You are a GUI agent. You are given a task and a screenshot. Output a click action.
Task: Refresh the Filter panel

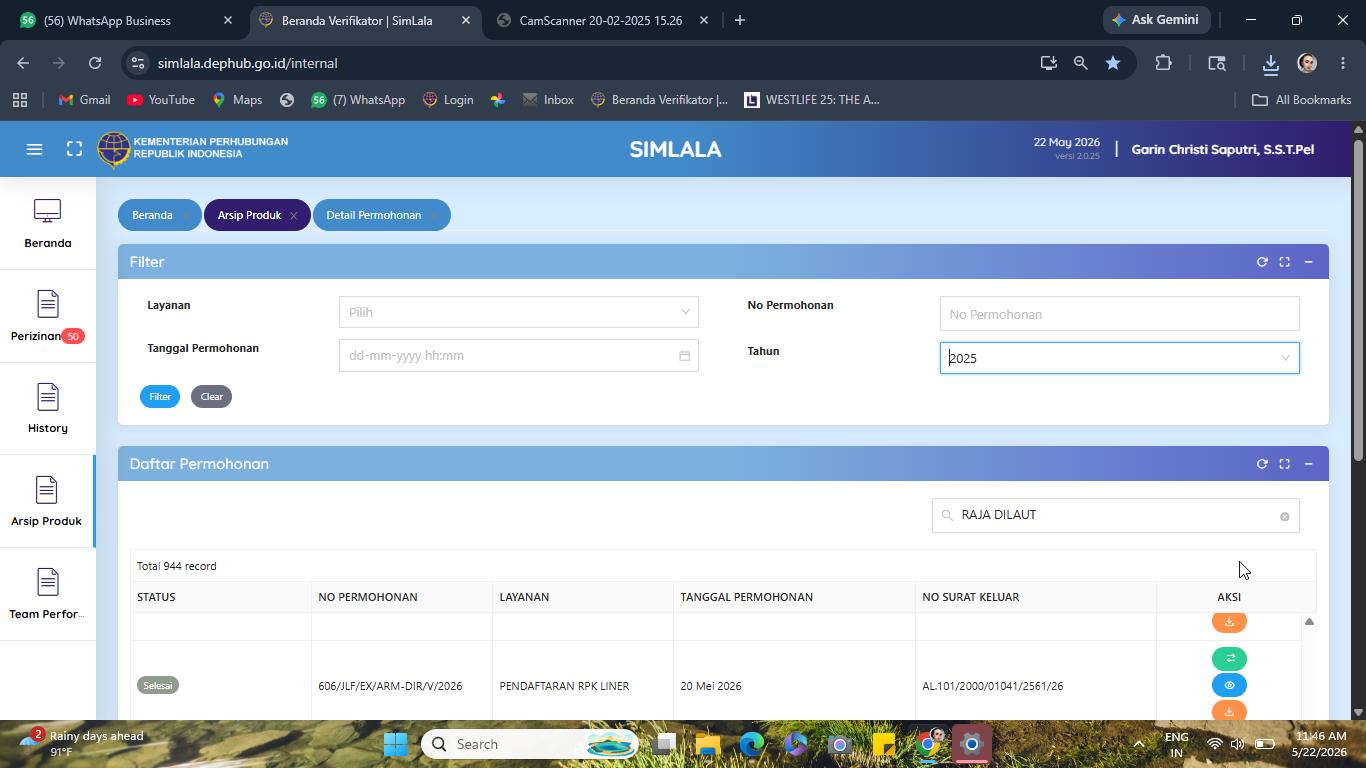tap(1262, 262)
